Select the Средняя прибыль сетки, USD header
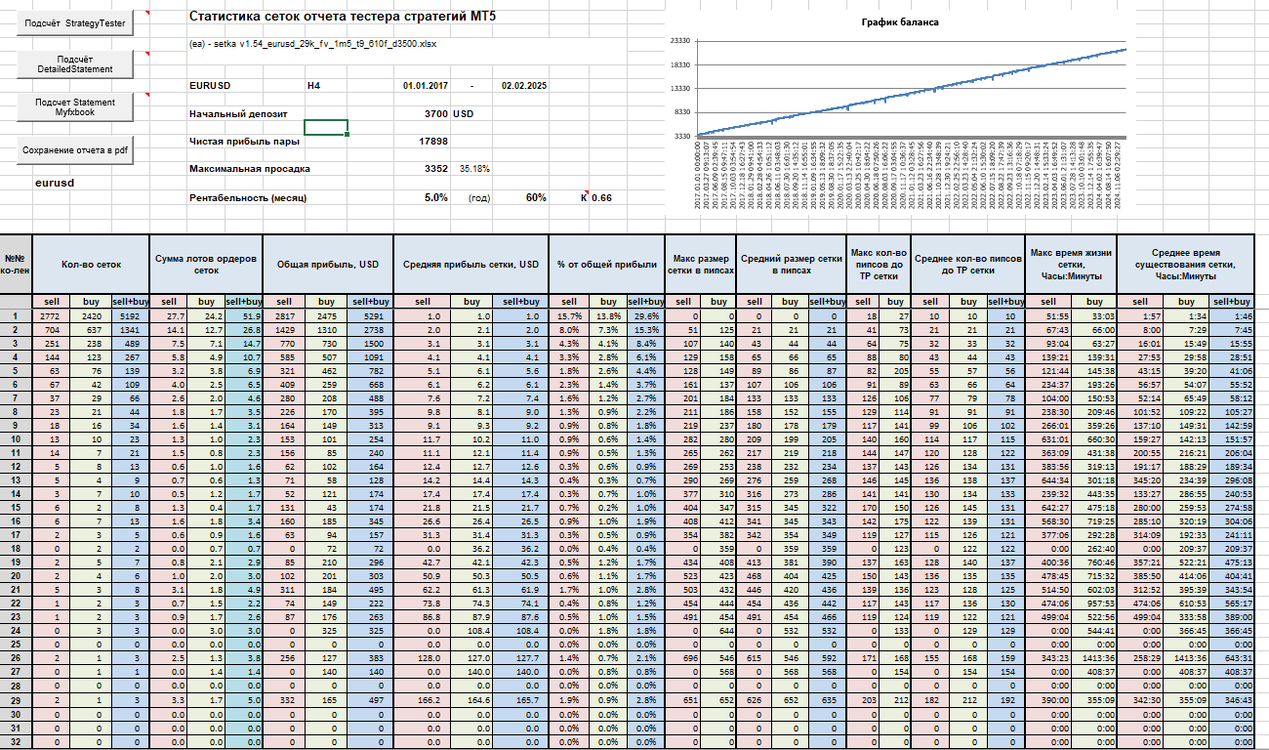This screenshot has height=750, width=1269. [472, 264]
